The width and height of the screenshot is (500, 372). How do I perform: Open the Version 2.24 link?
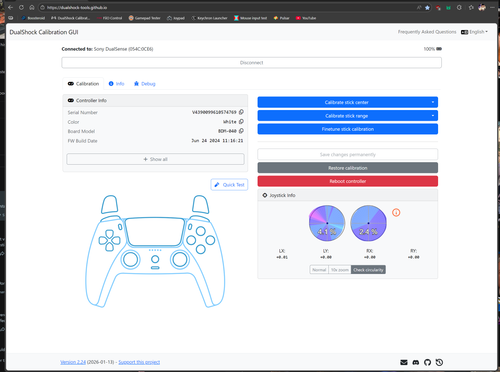(x=73, y=362)
